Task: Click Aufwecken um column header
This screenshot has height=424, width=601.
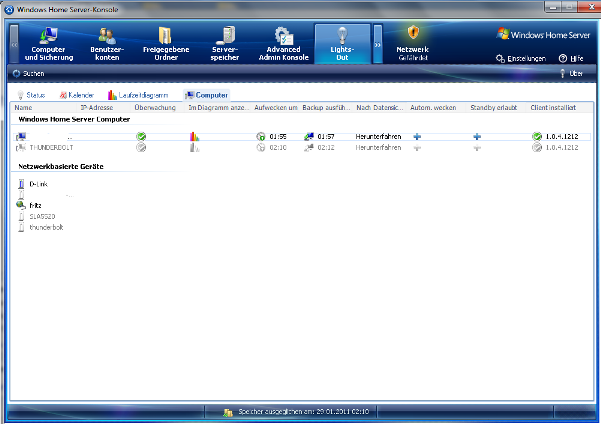Action: click(276, 108)
